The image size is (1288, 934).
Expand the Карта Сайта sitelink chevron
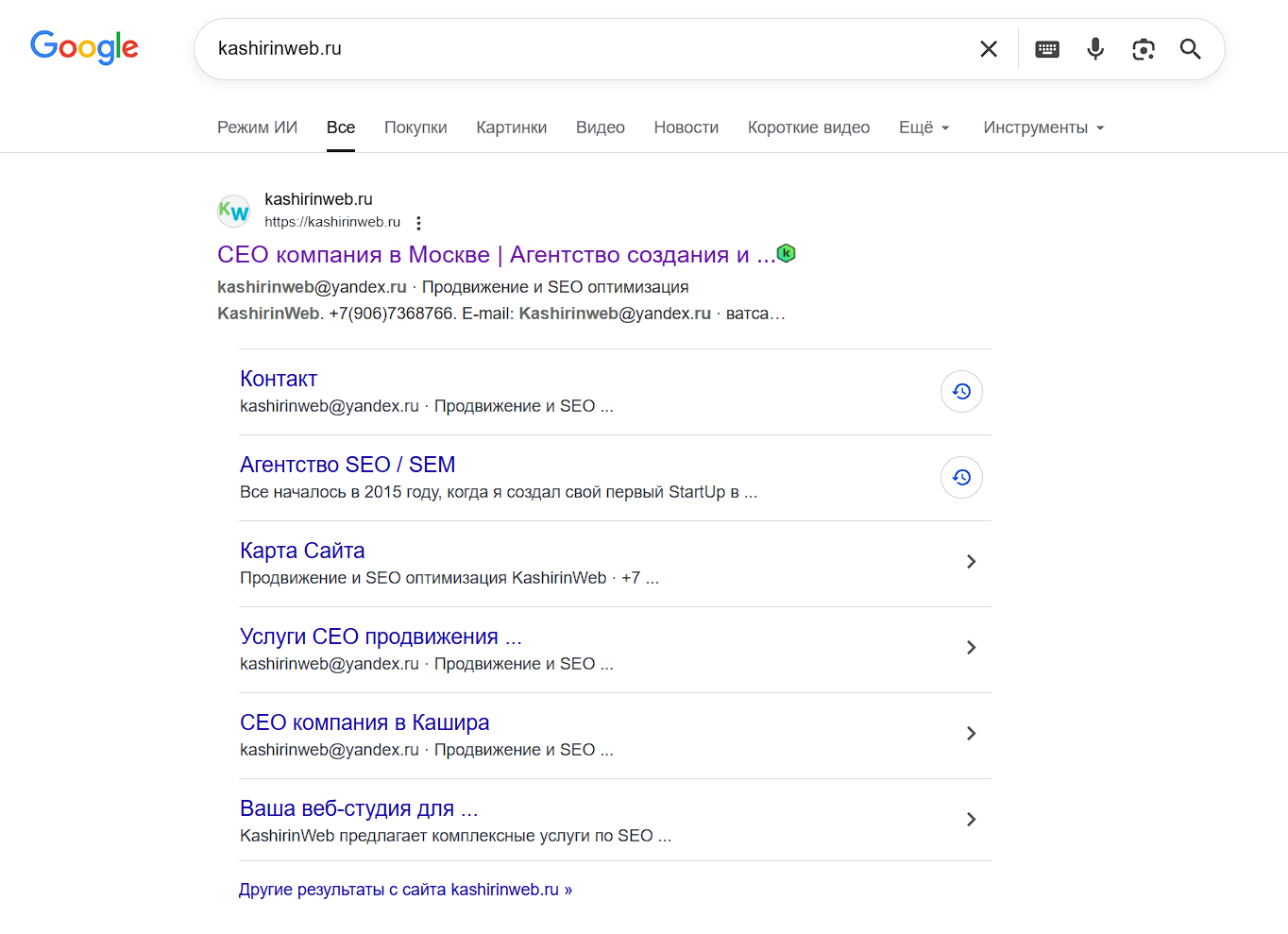(971, 561)
